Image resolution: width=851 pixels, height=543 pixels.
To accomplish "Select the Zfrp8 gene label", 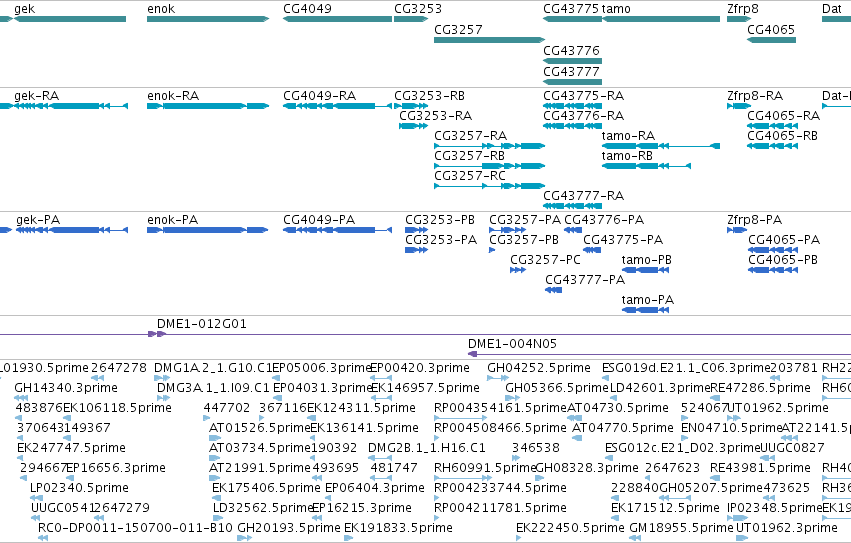I will pyautogui.click(x=743, y=9).
